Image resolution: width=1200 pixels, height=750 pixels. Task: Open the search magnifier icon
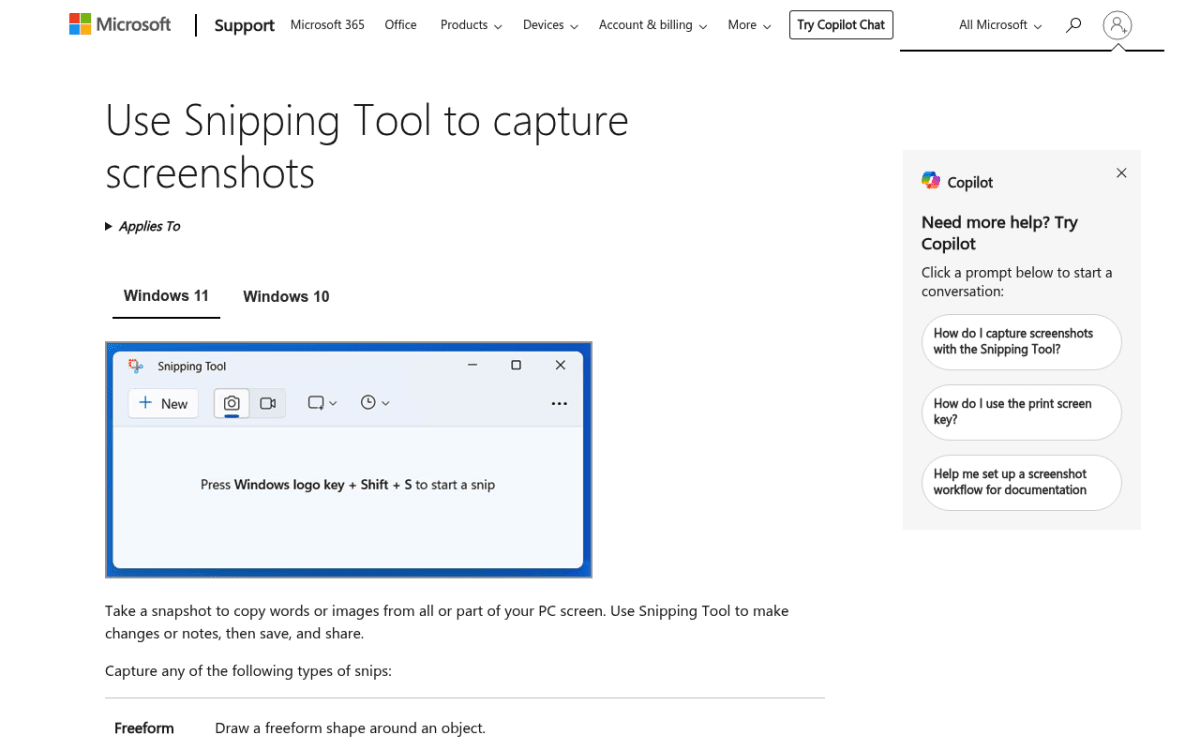1073,25
